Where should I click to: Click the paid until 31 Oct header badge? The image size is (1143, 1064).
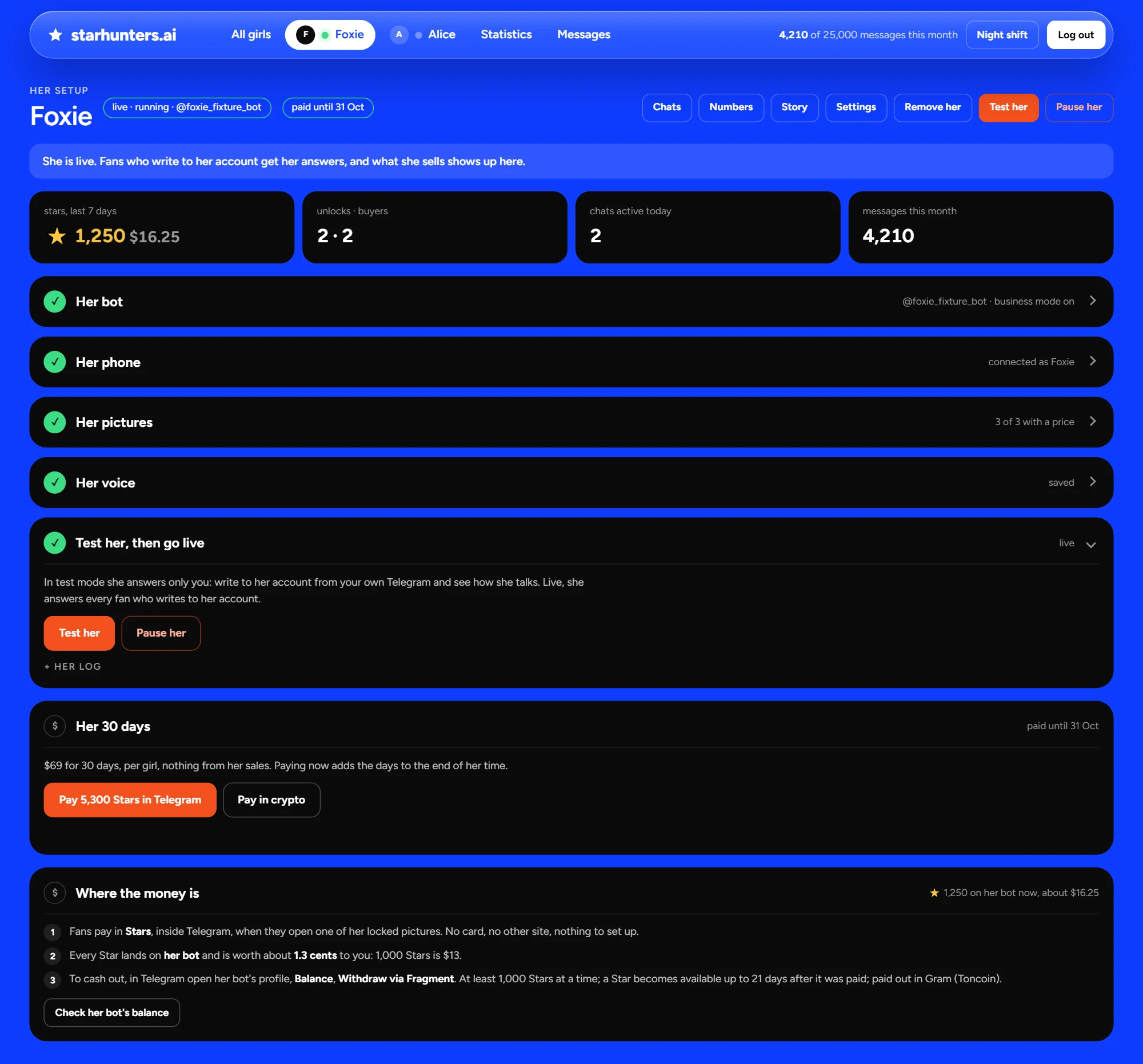pos(327,107)
